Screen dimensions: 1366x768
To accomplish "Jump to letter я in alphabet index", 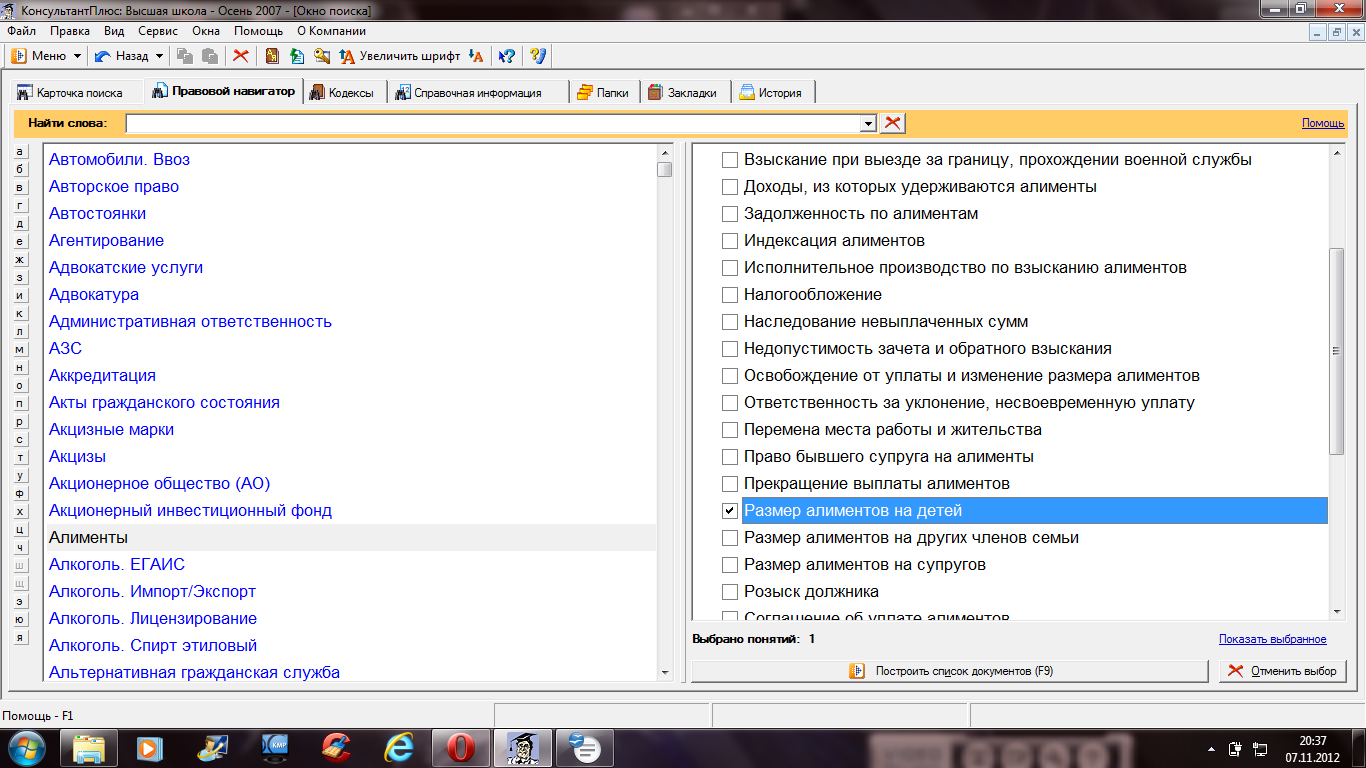I will (20, 637).
